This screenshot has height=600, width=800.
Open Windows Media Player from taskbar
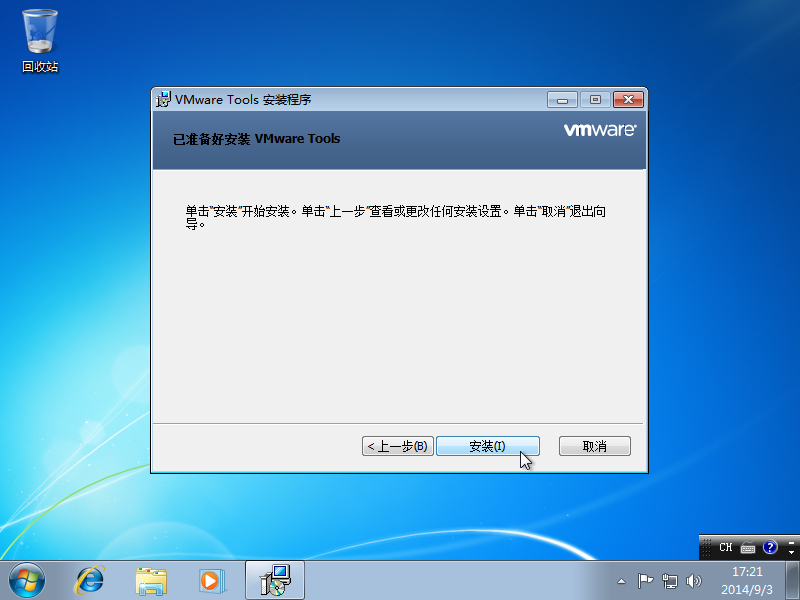tap(212, 581)
